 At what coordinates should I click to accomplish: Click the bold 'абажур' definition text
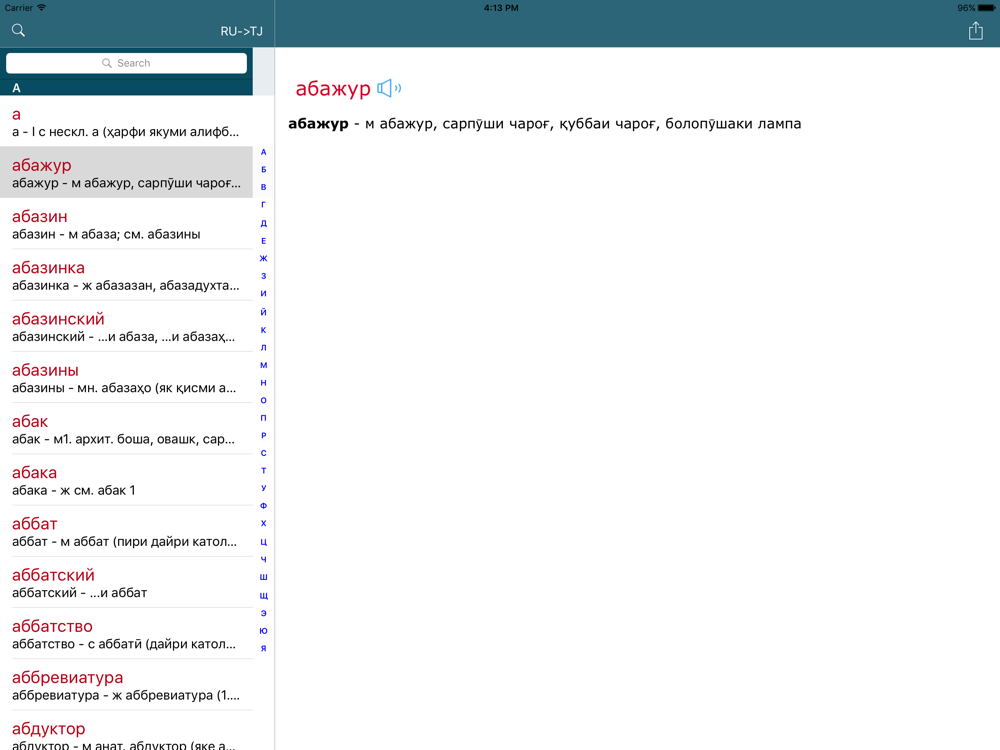(318, 124)
